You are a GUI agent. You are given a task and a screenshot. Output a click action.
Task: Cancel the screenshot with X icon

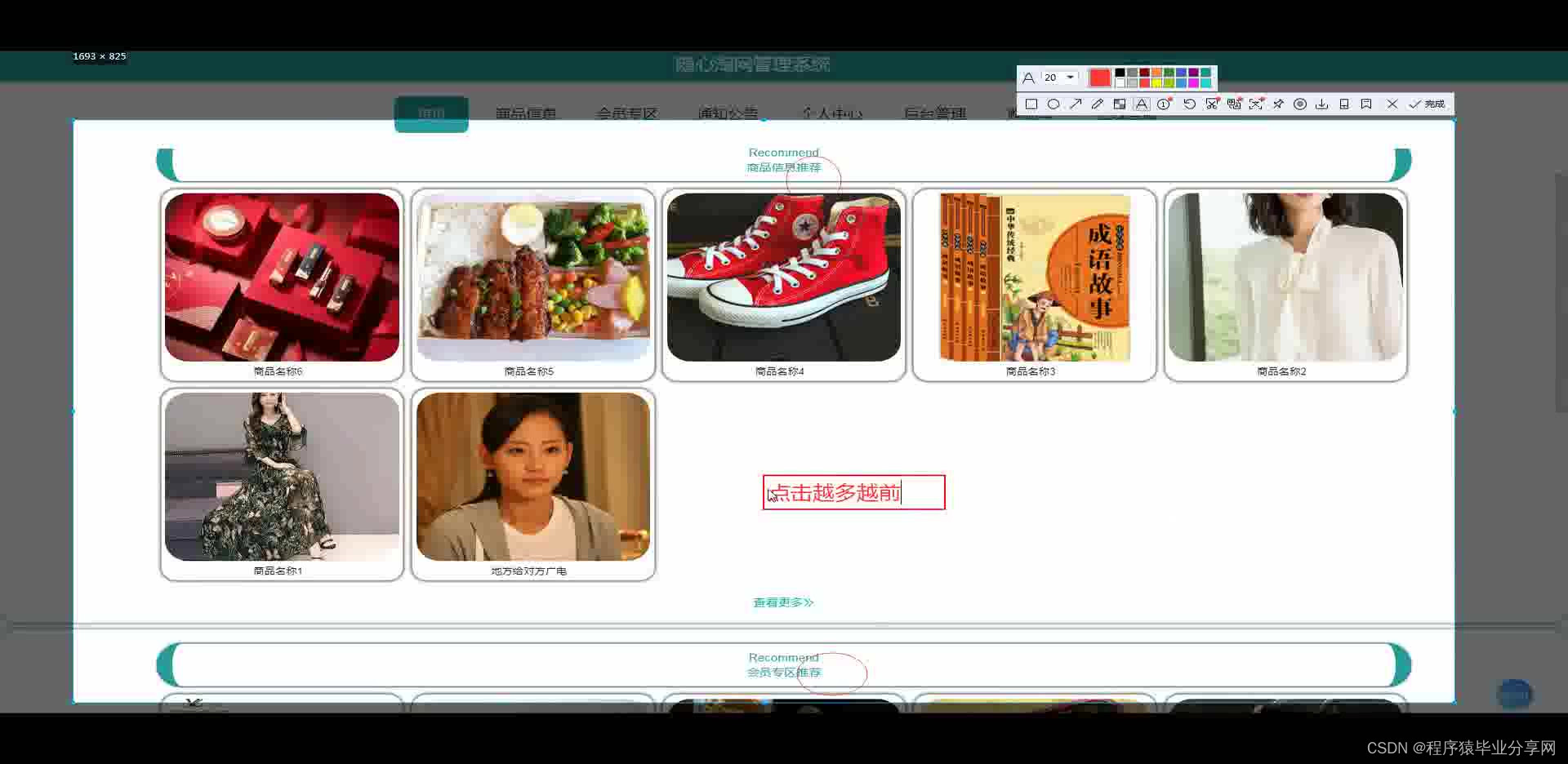pos(1392,104)
